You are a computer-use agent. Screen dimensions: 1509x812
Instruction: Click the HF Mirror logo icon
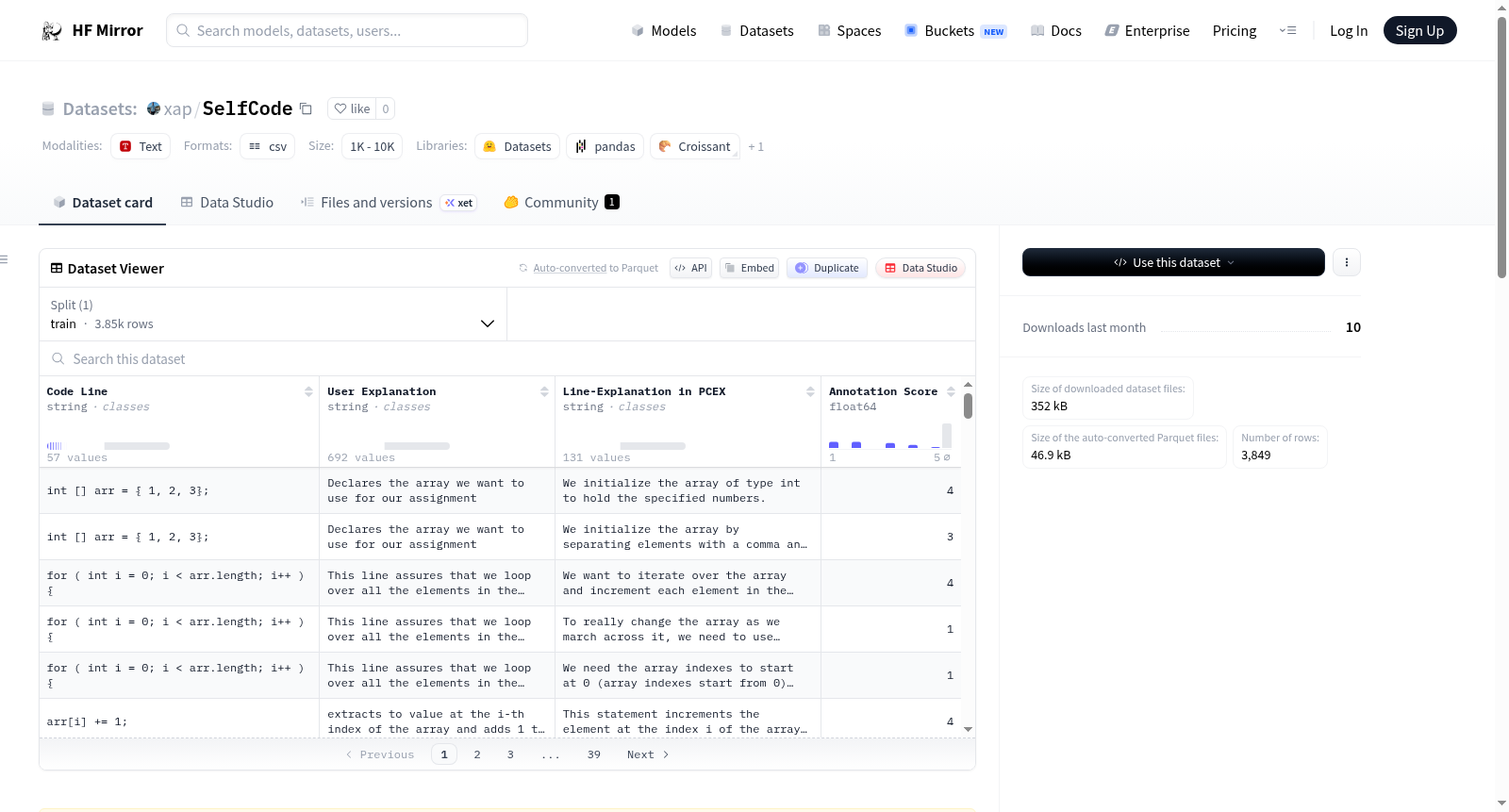click(52, 31)
